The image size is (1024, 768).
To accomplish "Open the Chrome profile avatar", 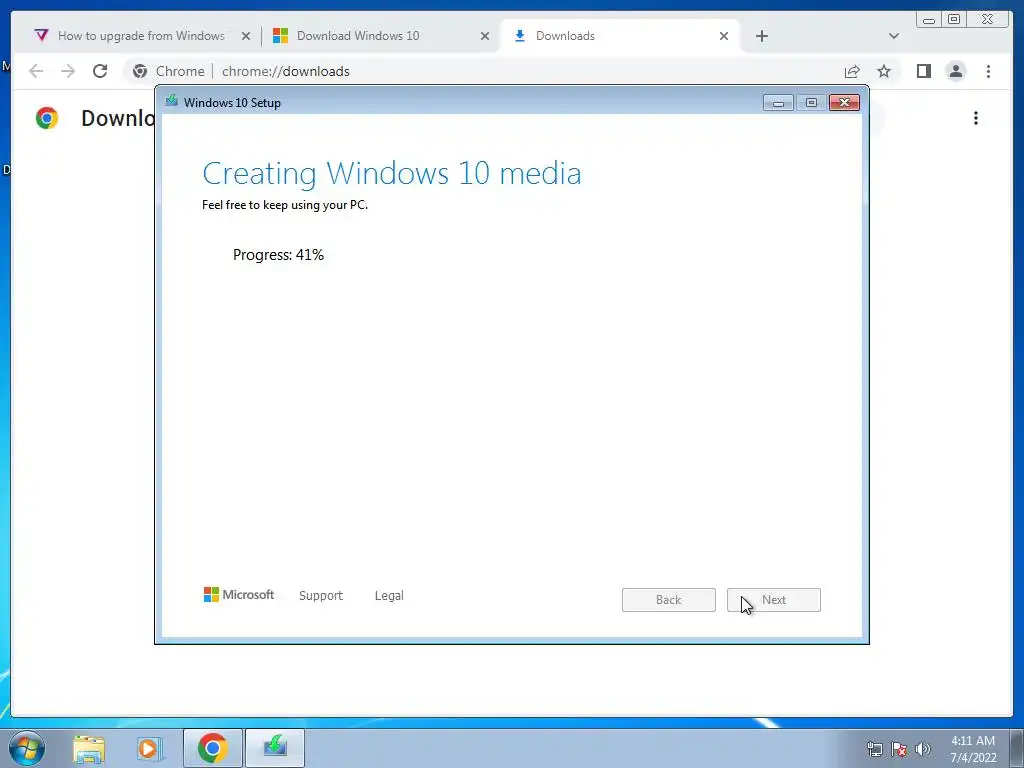I will pyautogui.click(x=955, y=71).
